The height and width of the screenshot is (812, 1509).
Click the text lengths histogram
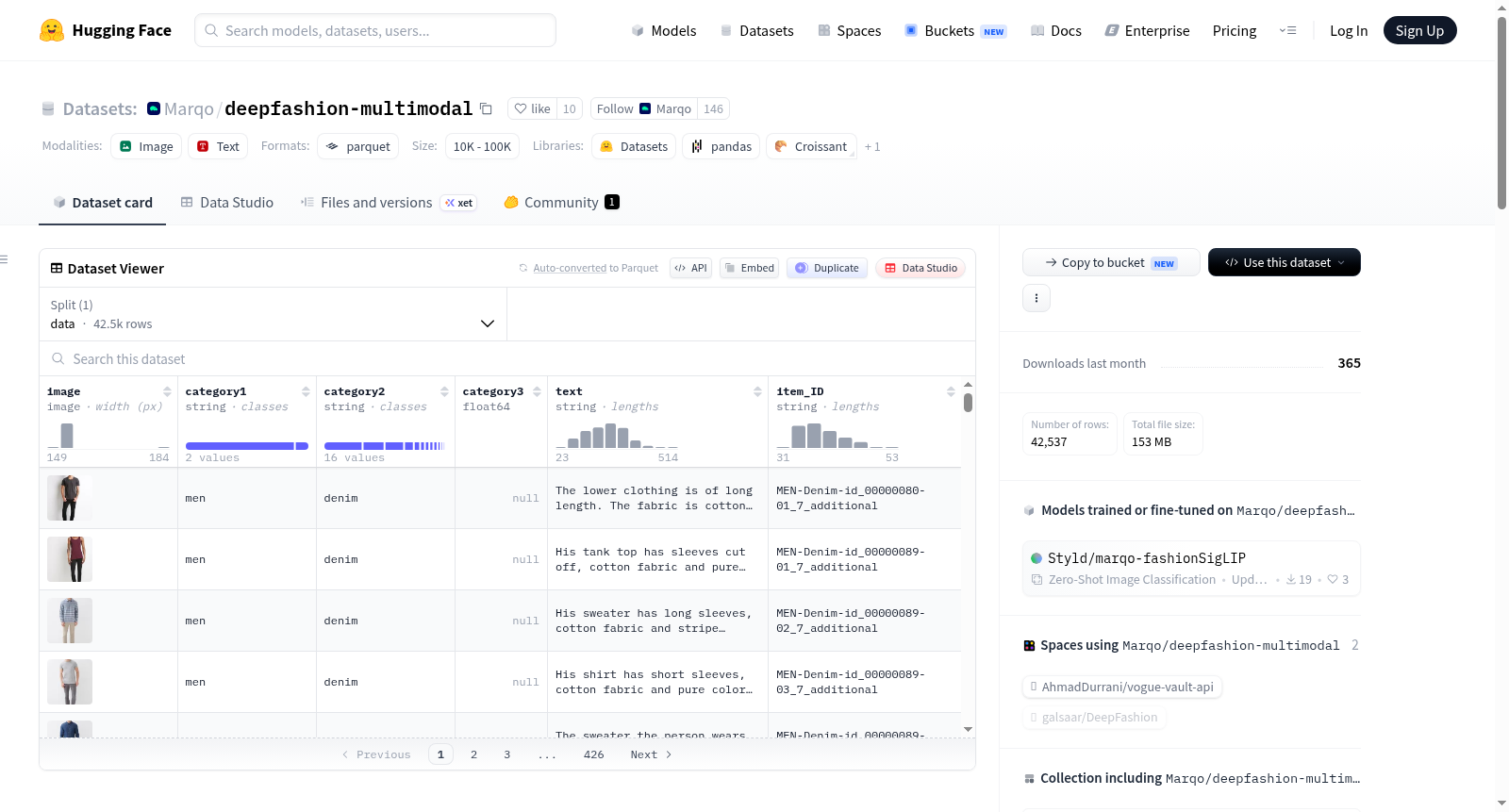[x=617, y=436]
